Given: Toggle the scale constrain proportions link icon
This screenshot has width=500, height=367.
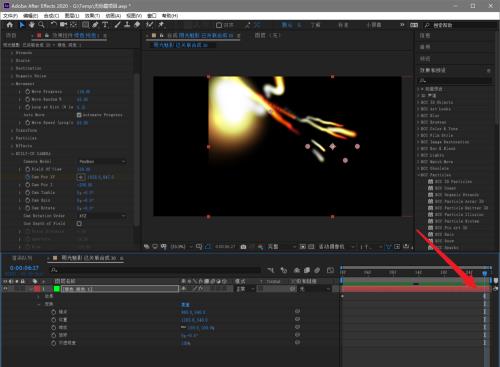Looking at the screenshot, I should pyautogui.click(x=183, y=327).
